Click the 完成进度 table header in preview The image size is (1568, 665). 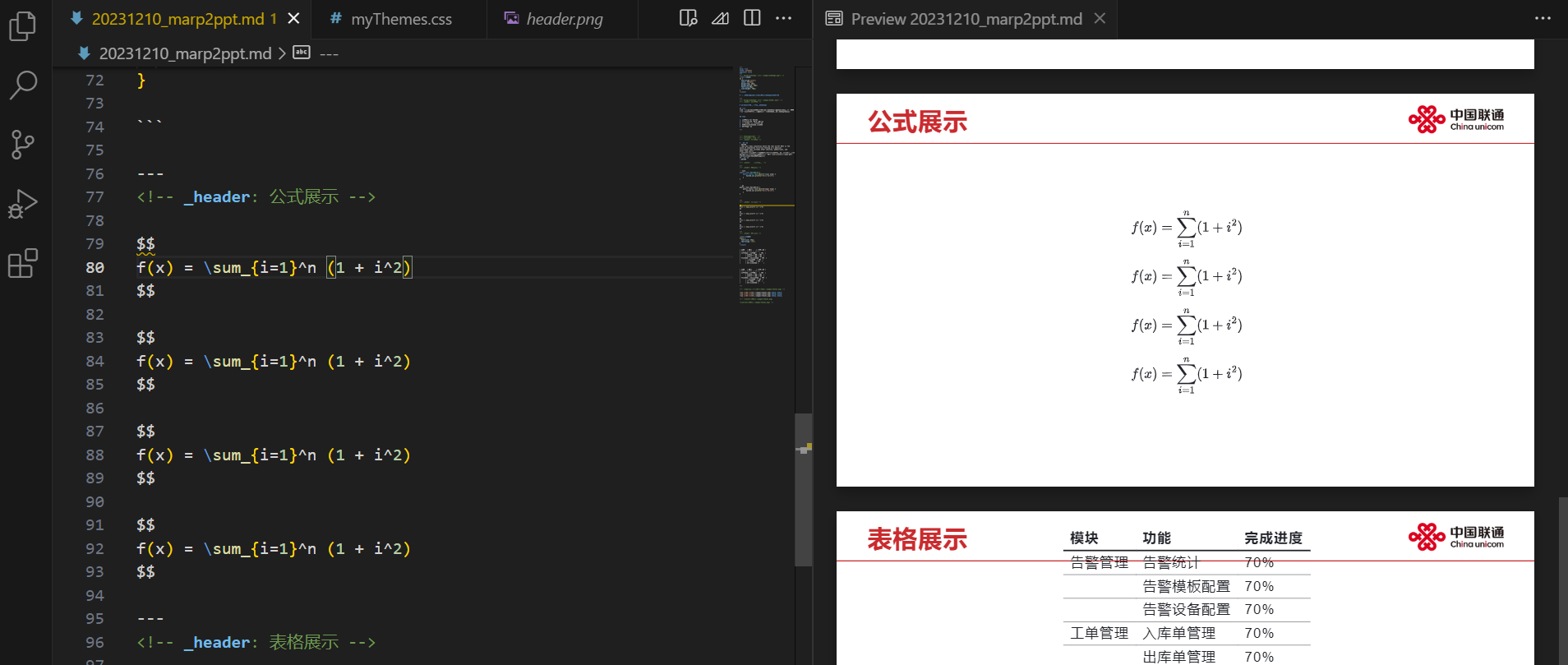click(1273, 538)
